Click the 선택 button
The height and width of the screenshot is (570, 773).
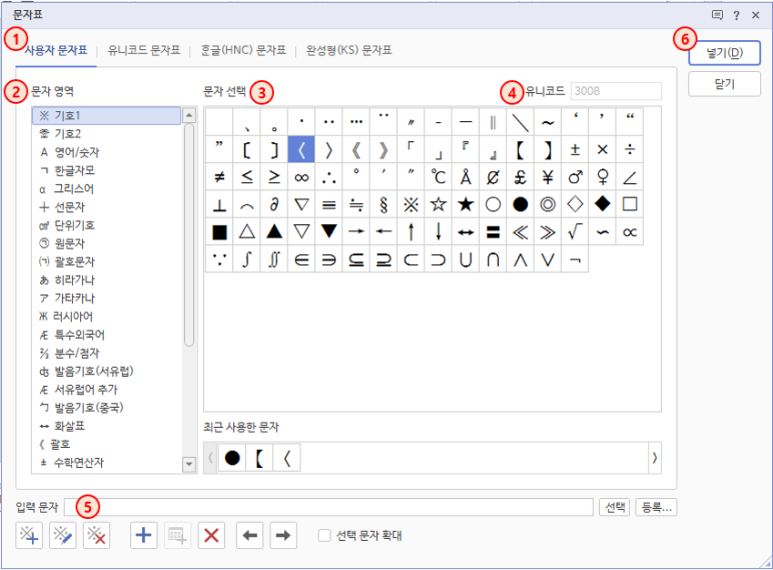coord(615,507)
